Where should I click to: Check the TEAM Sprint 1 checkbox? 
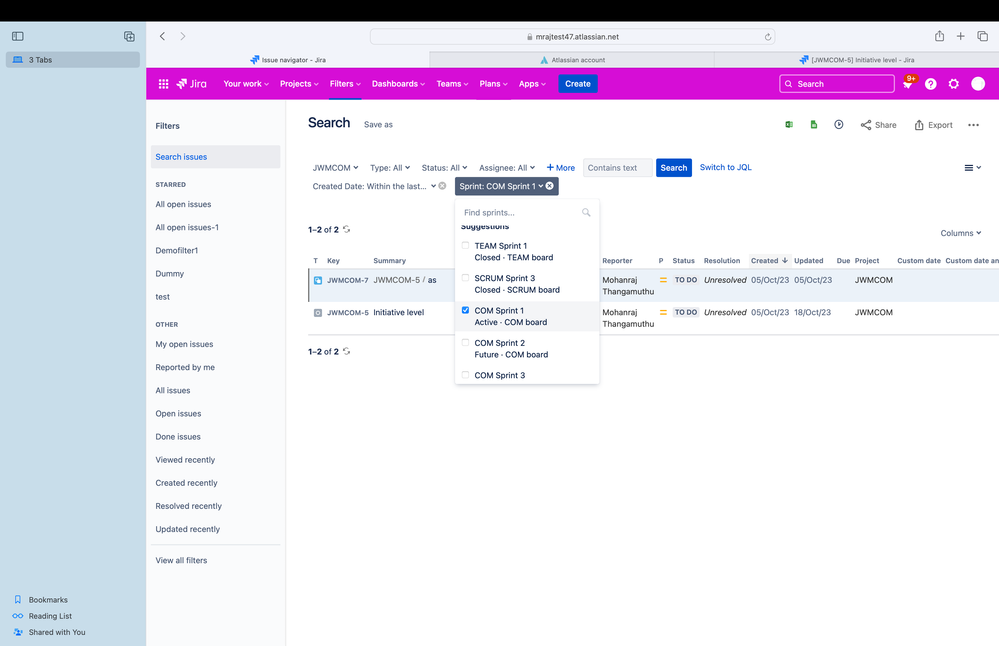pyautogui.click(x=465, y=245)
